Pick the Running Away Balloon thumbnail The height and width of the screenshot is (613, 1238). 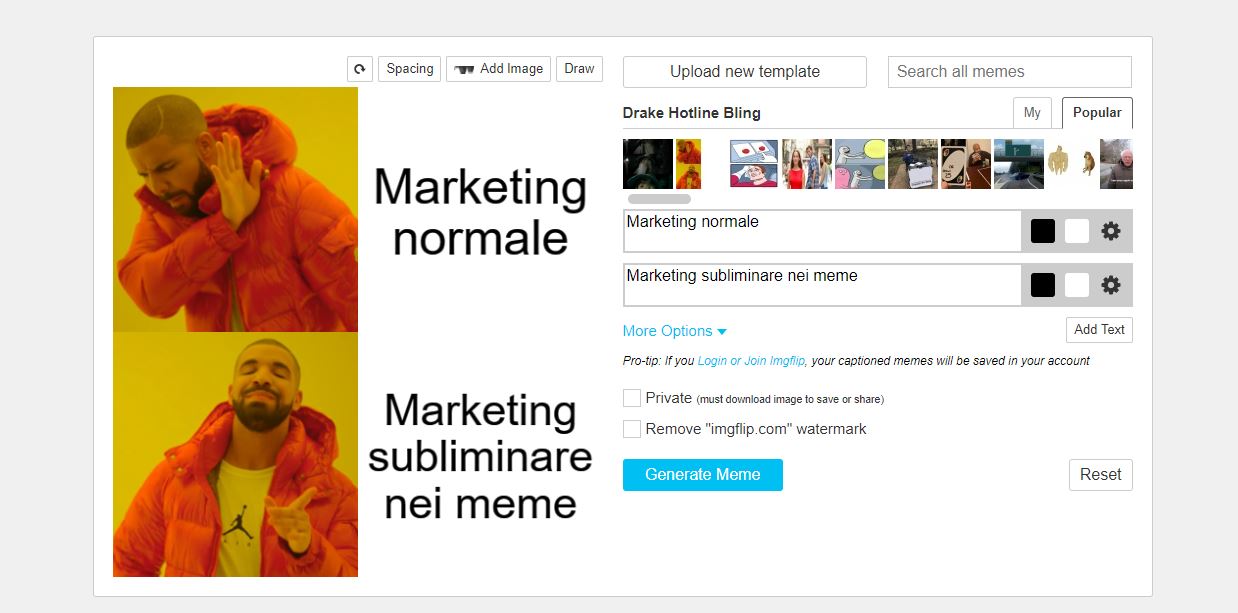[x=860, y=164]
